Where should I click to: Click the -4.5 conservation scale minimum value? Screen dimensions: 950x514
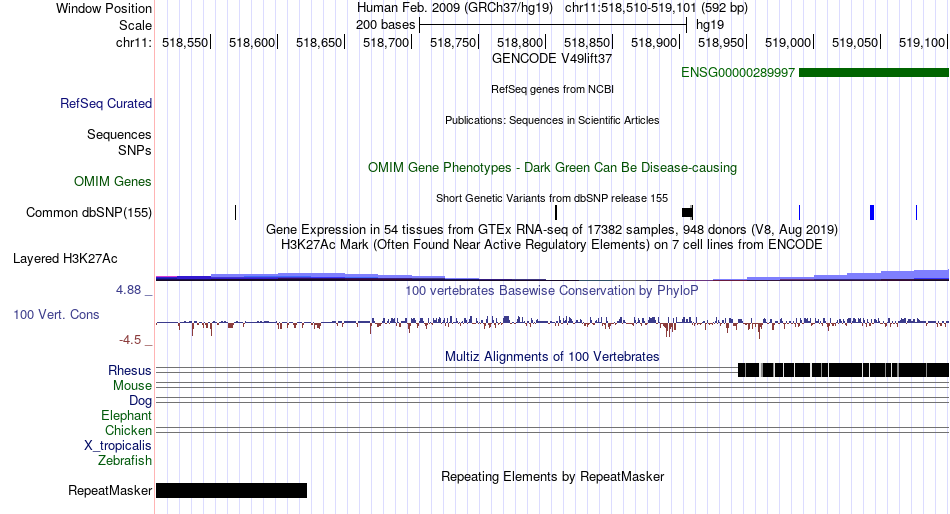point(130,340)
